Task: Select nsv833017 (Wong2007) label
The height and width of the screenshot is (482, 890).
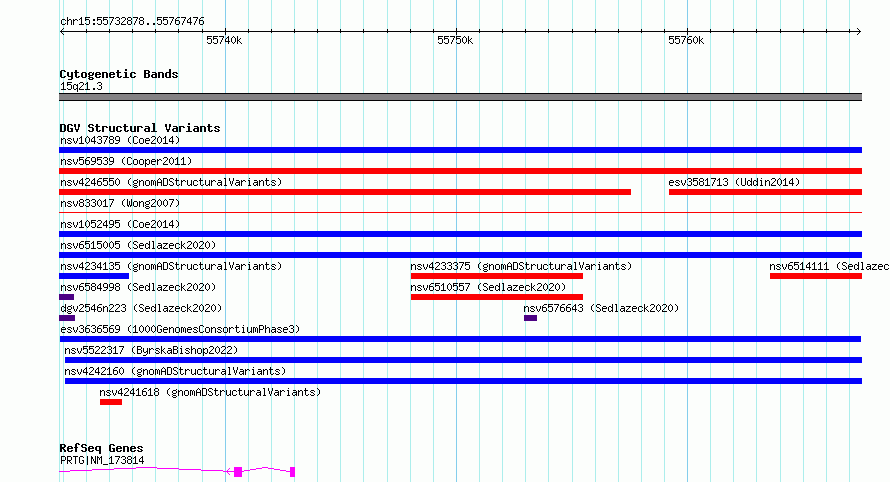Action: coord(120,203)
